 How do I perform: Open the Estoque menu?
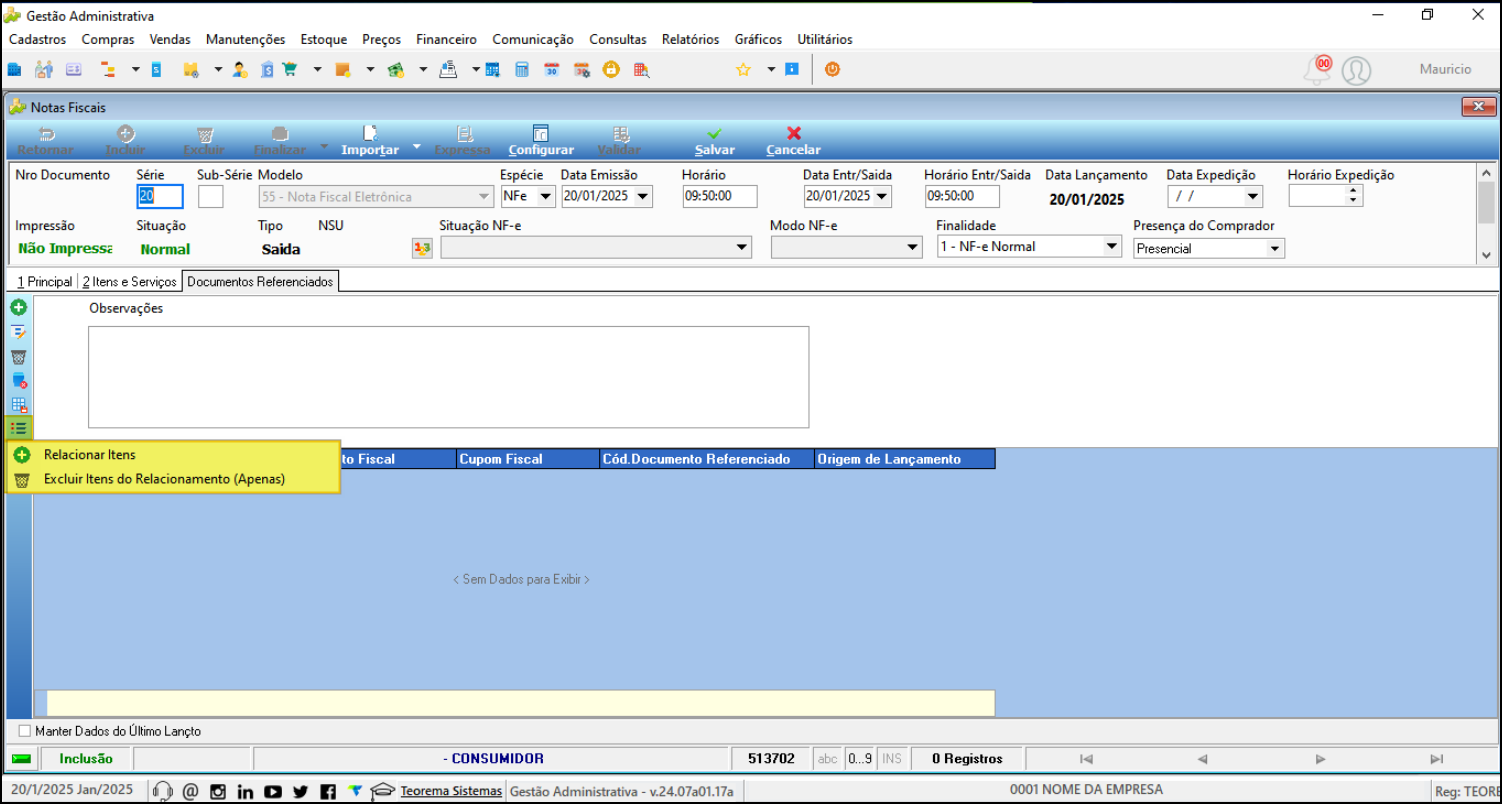[x=324, y=39]
